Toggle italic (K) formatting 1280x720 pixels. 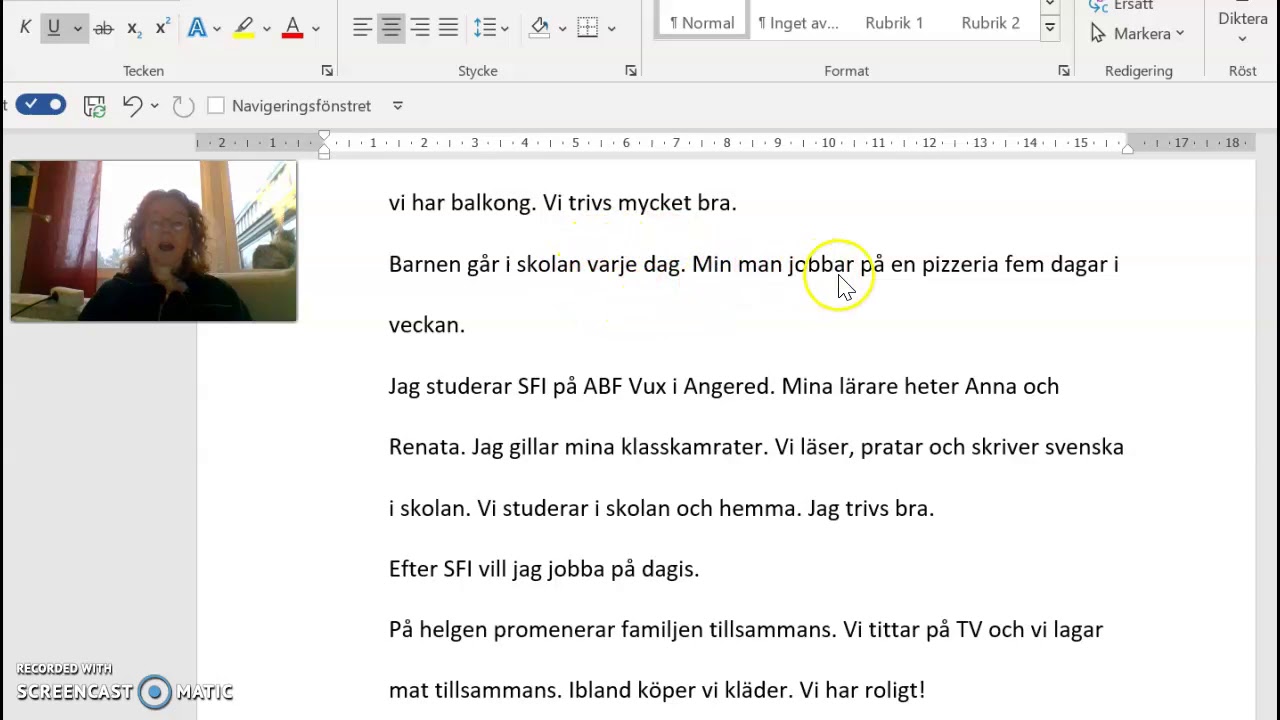point(26,28)
